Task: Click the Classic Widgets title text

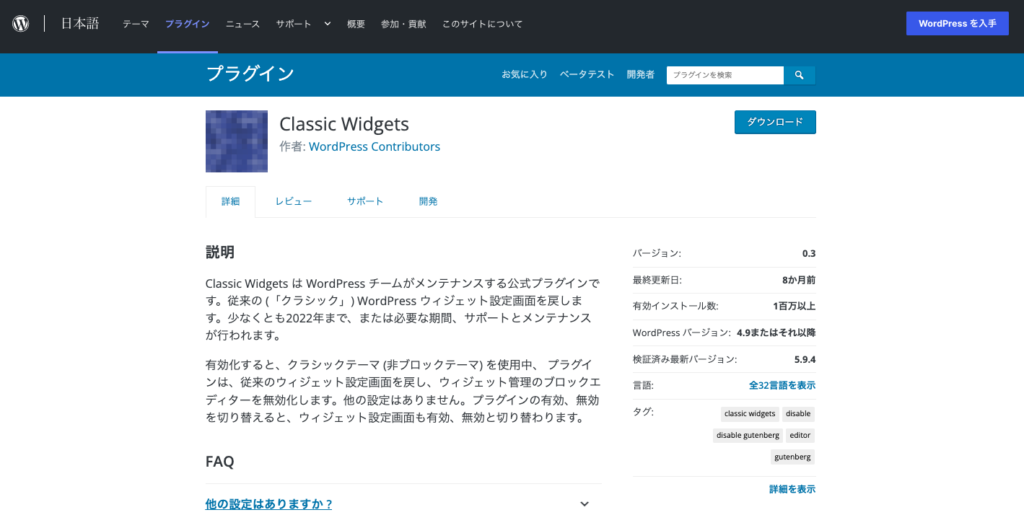Action: click(344, 124)
